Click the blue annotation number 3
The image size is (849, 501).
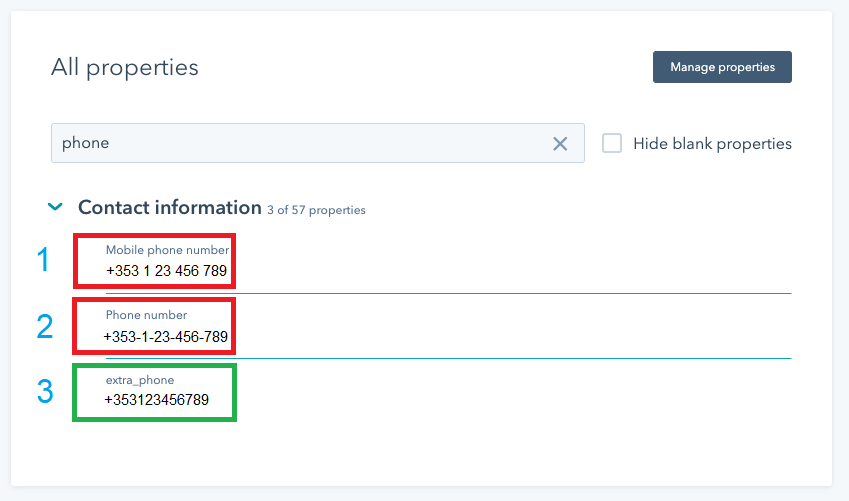[44, 391]
